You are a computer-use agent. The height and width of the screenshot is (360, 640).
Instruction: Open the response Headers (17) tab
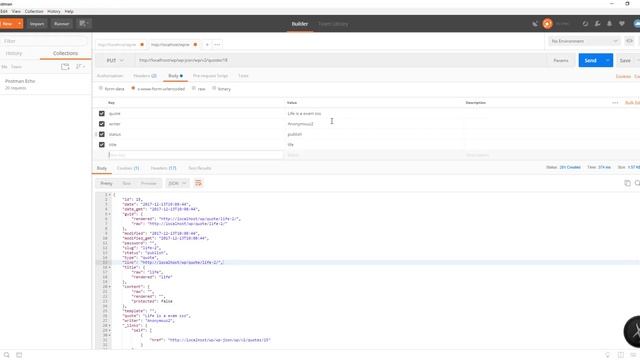[163, 168]
